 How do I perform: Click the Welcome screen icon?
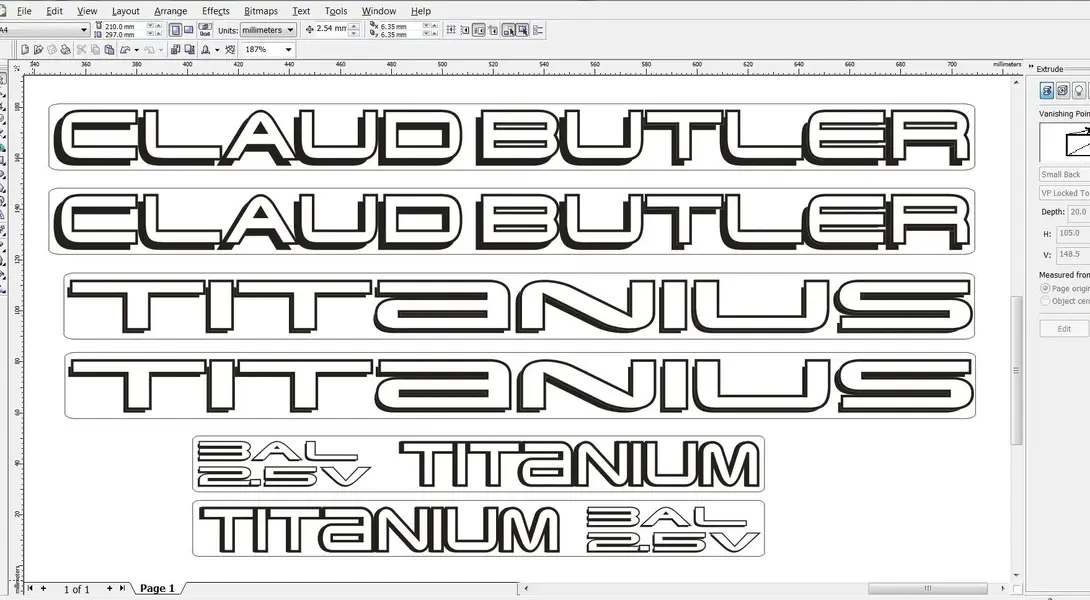(230, 49)
